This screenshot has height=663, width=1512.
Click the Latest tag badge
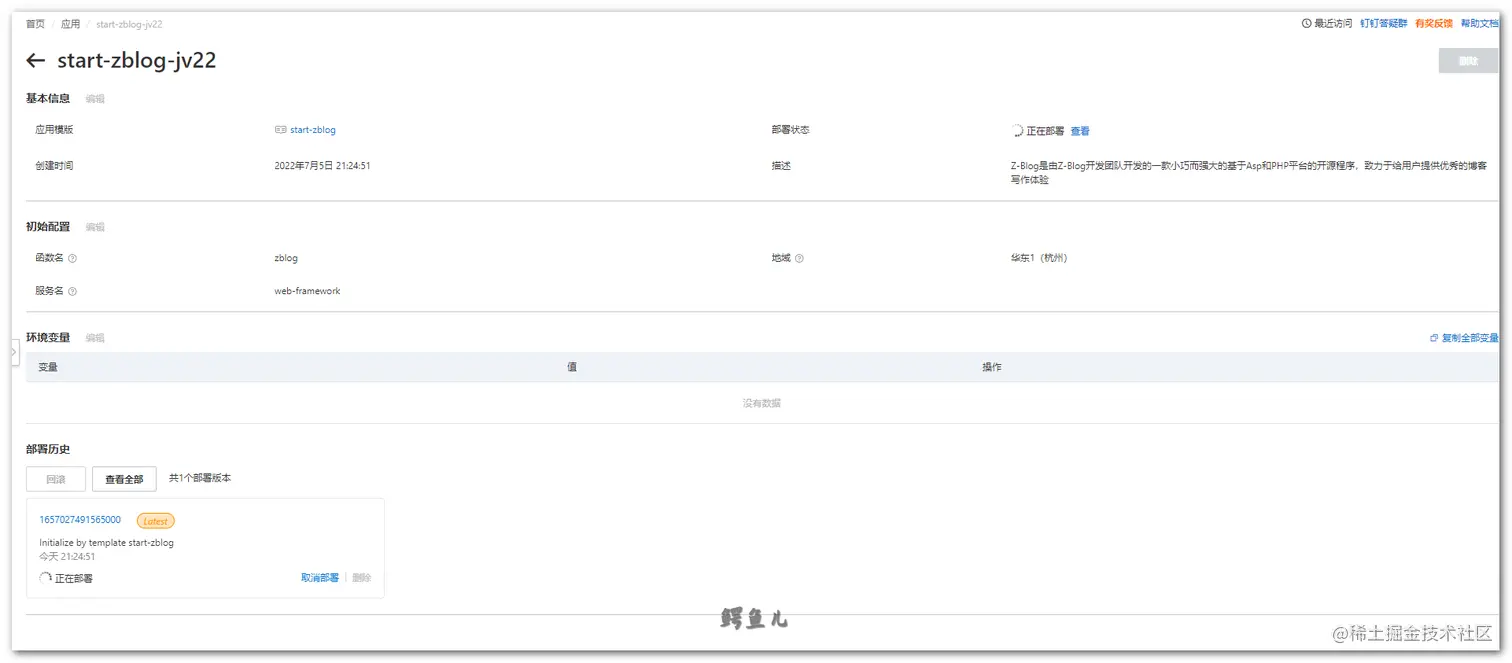[156, 521]
